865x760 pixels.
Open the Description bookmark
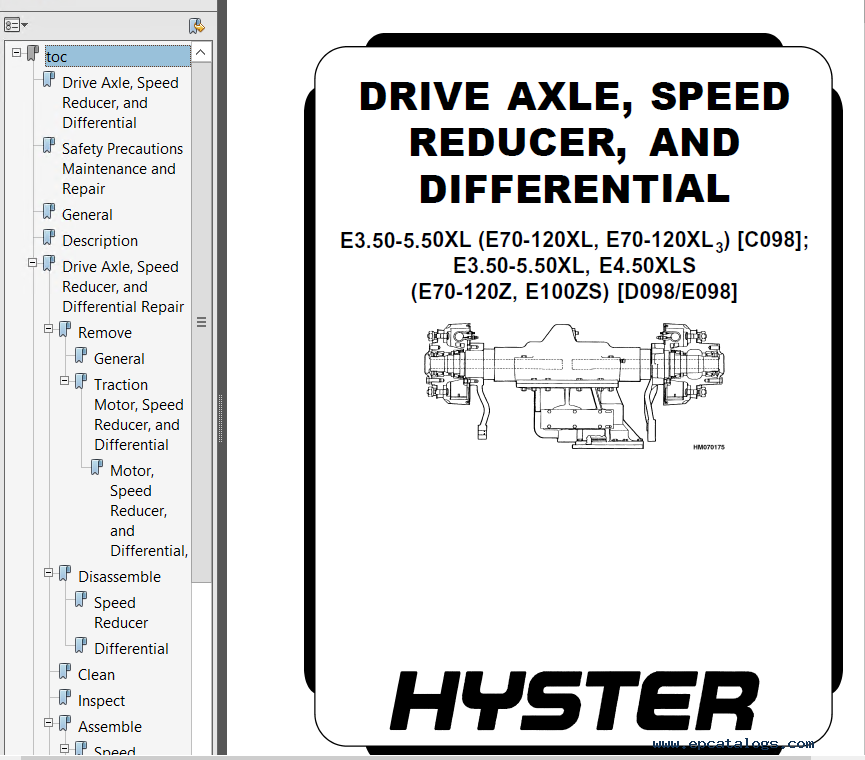[100, 240]
